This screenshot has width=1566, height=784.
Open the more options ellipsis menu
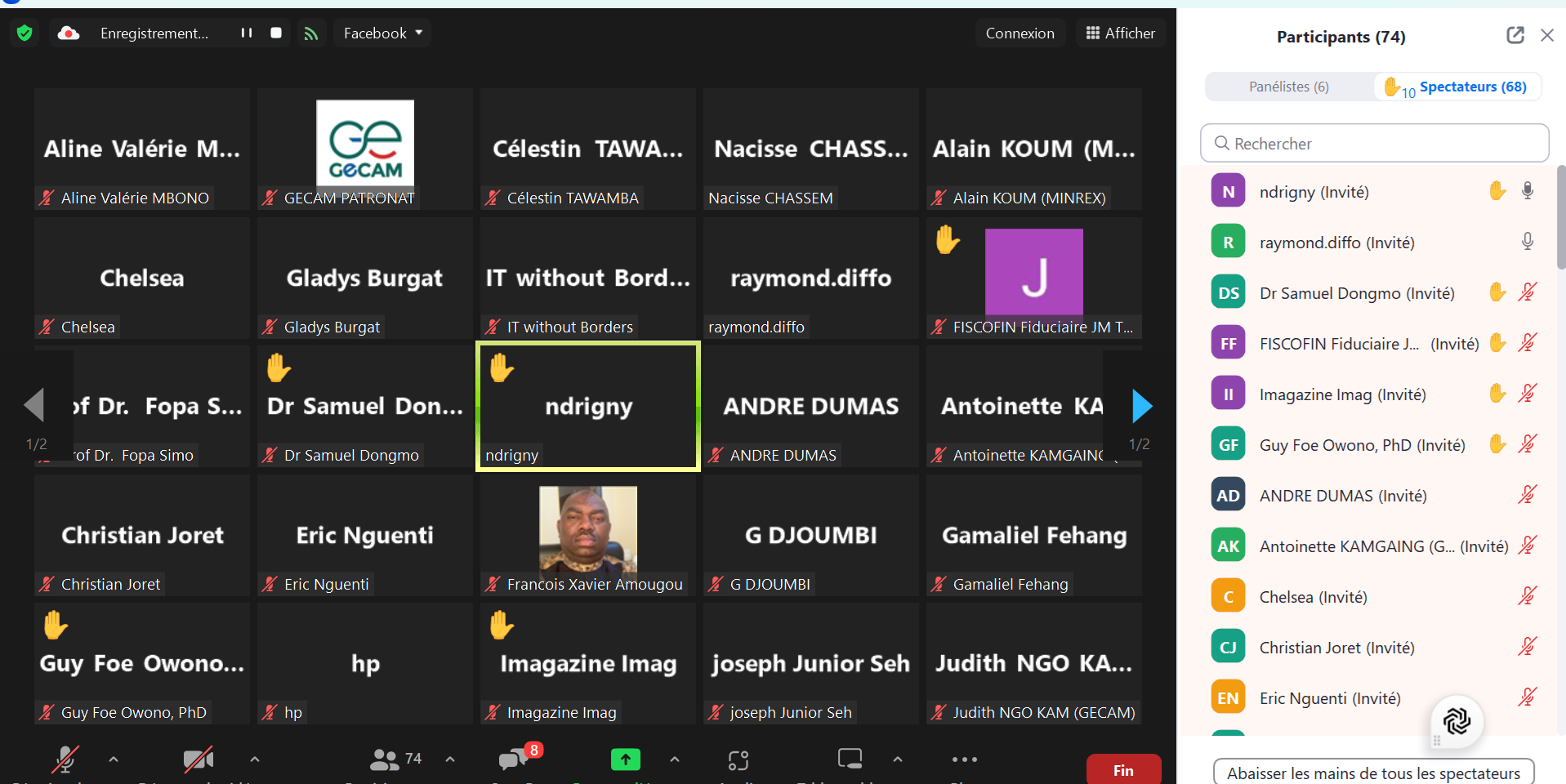pyautogui.click(x=964, y=759)
